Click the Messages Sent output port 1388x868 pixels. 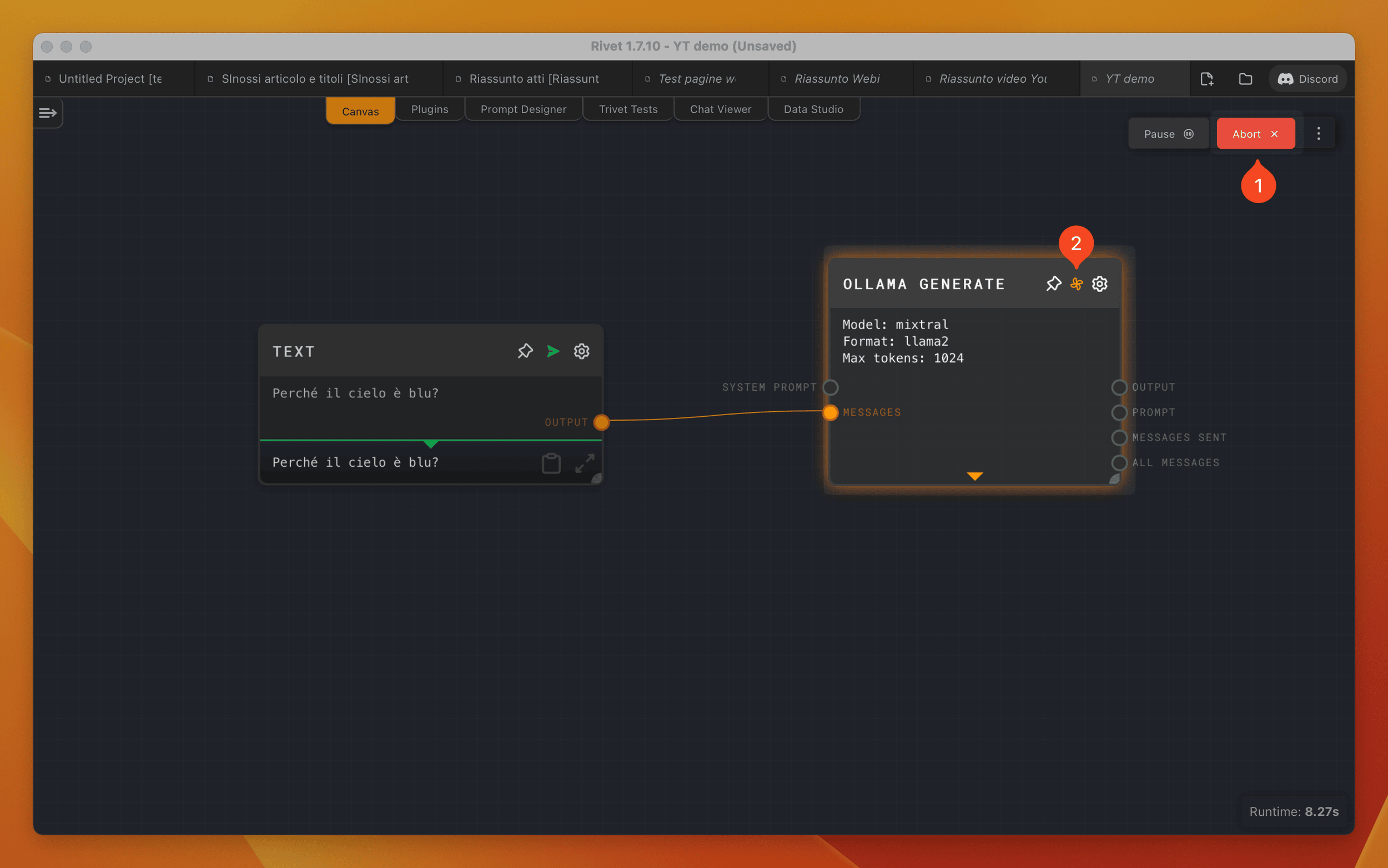1118,437
